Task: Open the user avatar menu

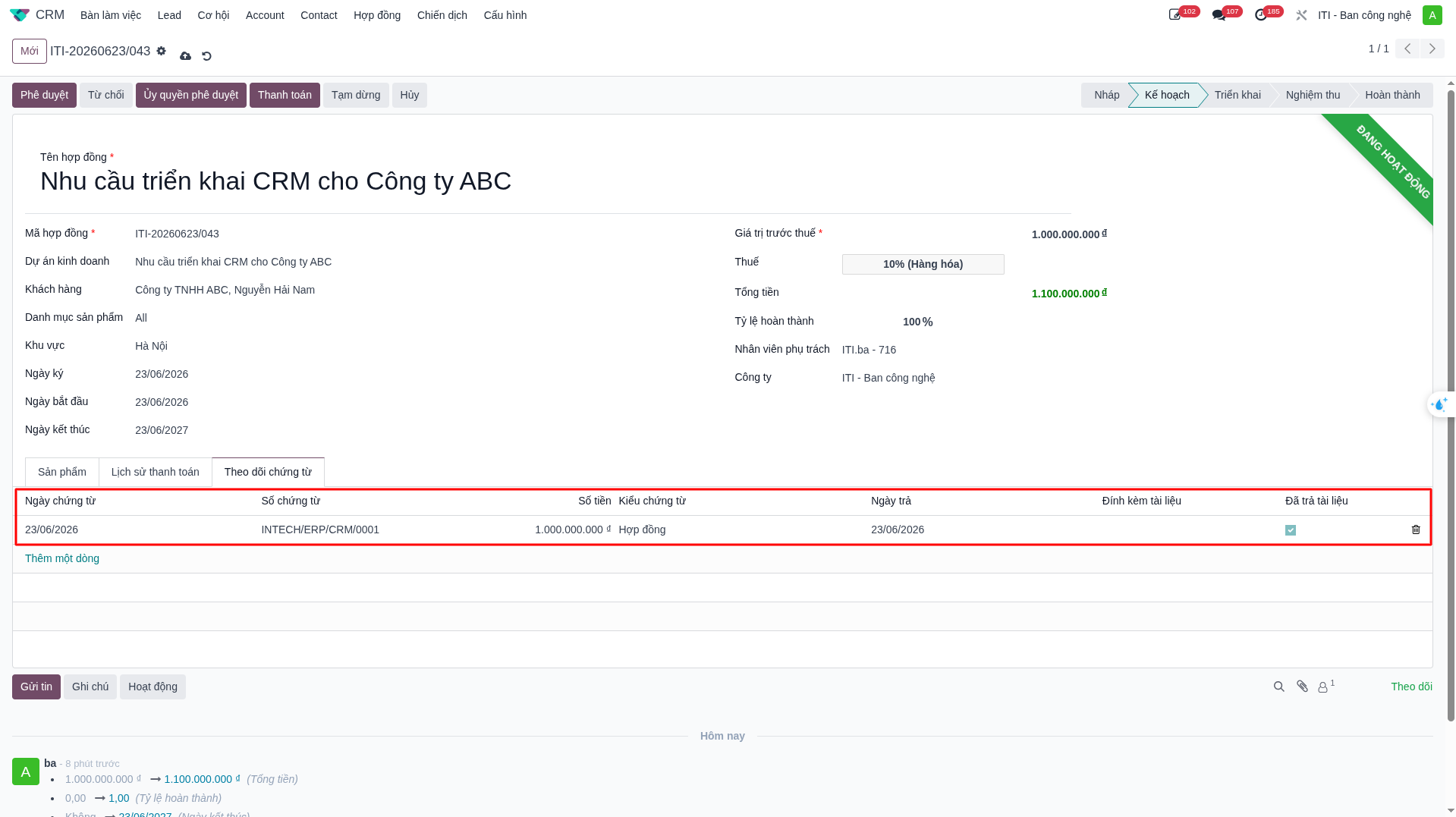Action: (1432, 15)
